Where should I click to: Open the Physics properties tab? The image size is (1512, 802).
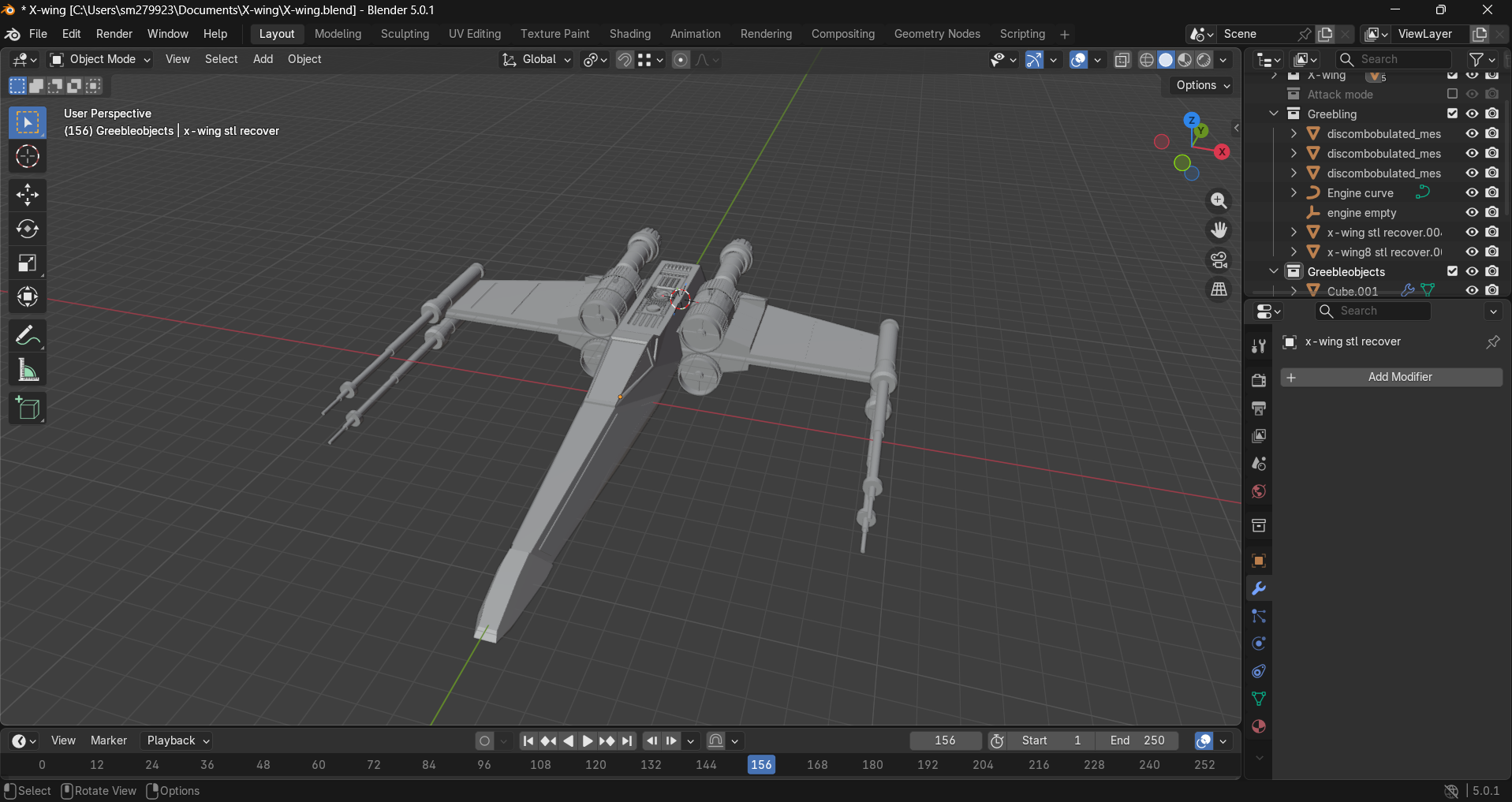click(1259, 643)
